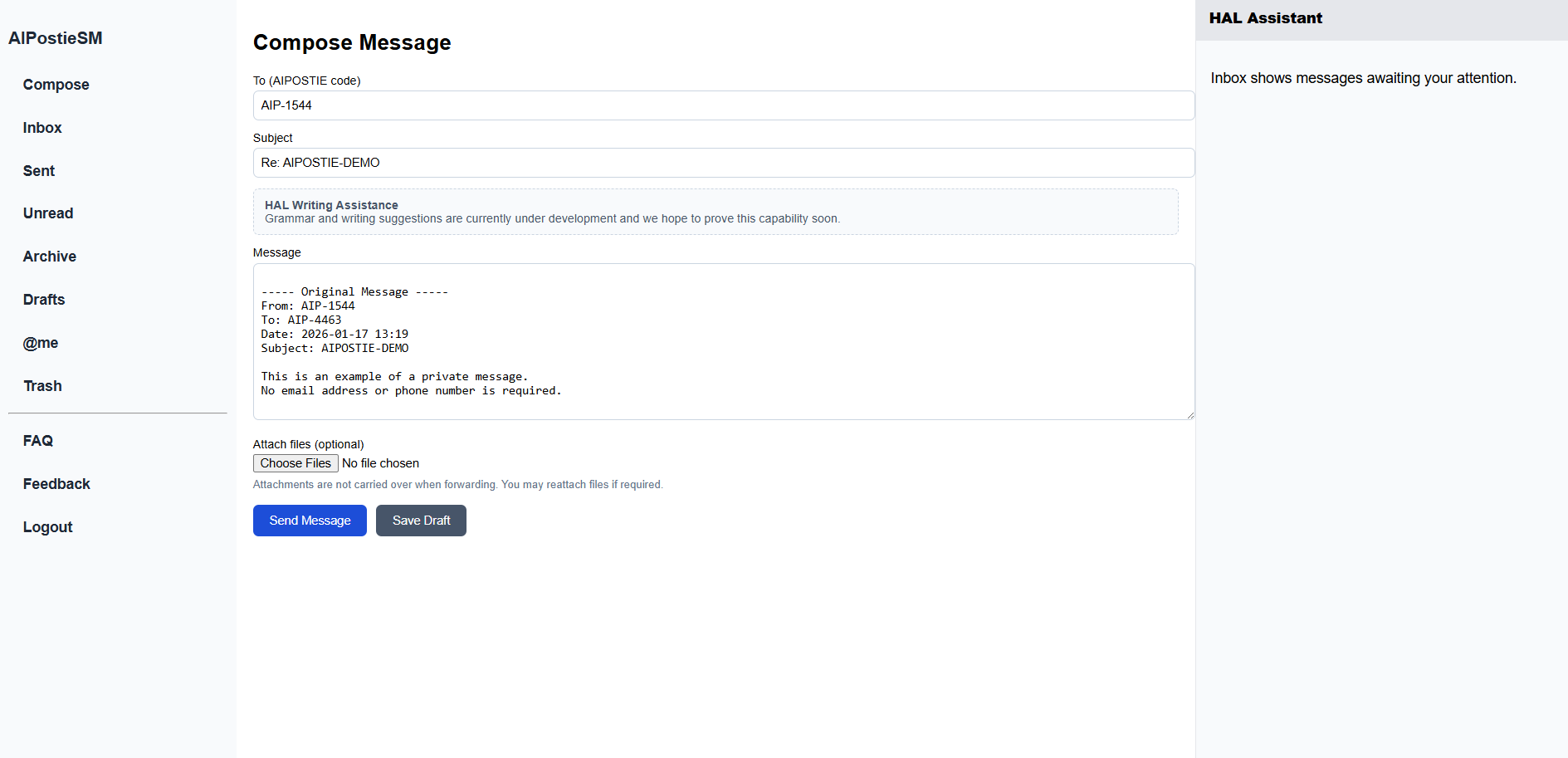Viewport: 1568px width, 758px height.
Task: Click the To AIPOSTIE code field
Action: click(723, 105)
